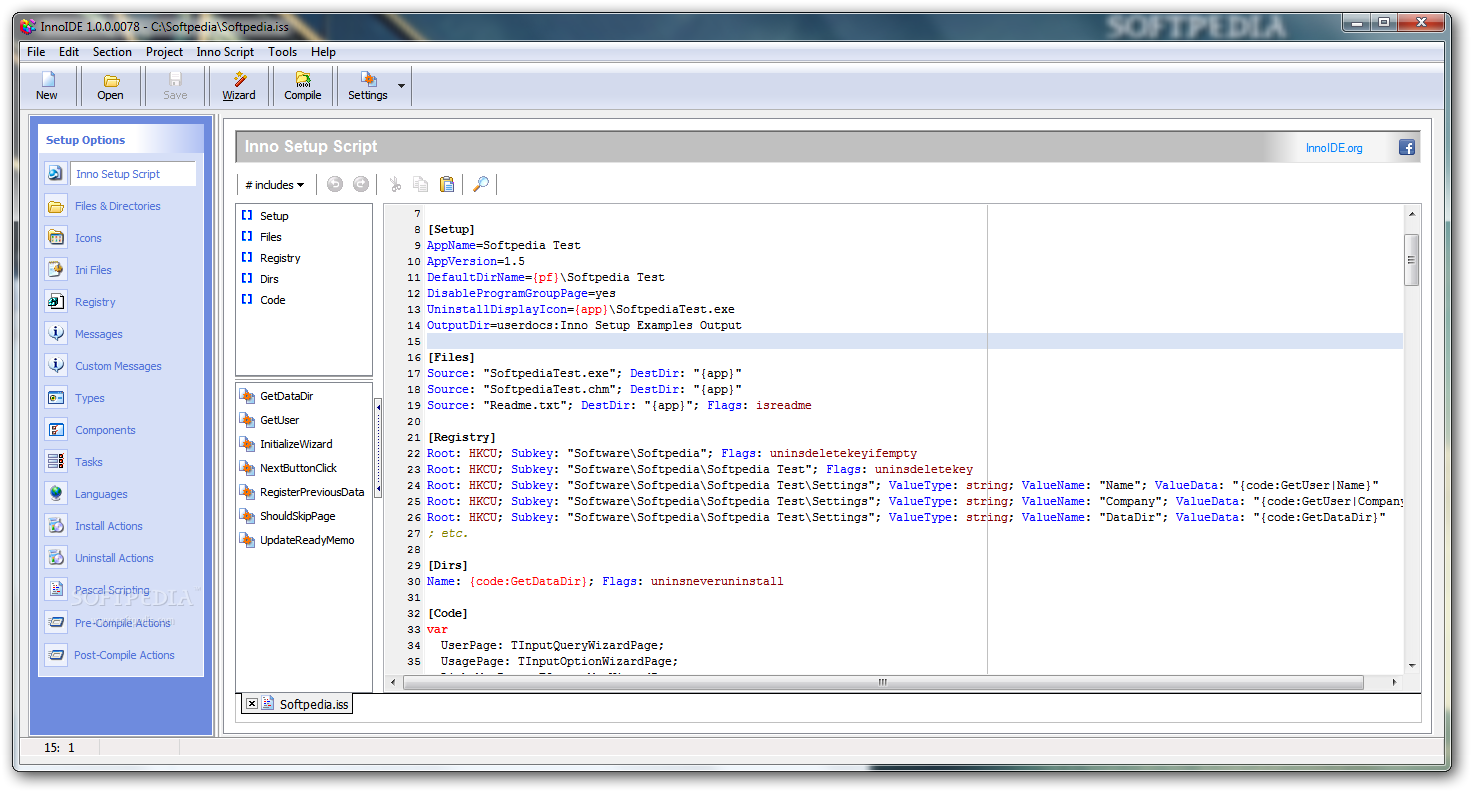The image size is (1472, 792).
Task: Click the Cut scissors icon
Action: [395, 184]
